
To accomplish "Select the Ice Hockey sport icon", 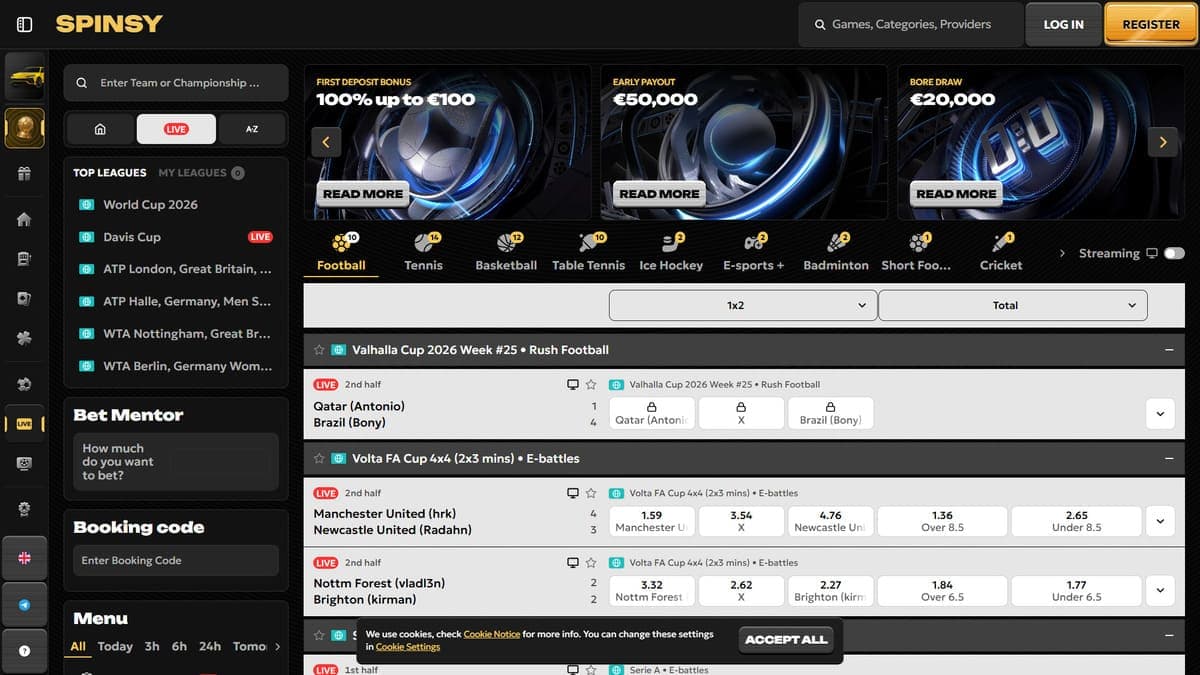I will (671, 252).
